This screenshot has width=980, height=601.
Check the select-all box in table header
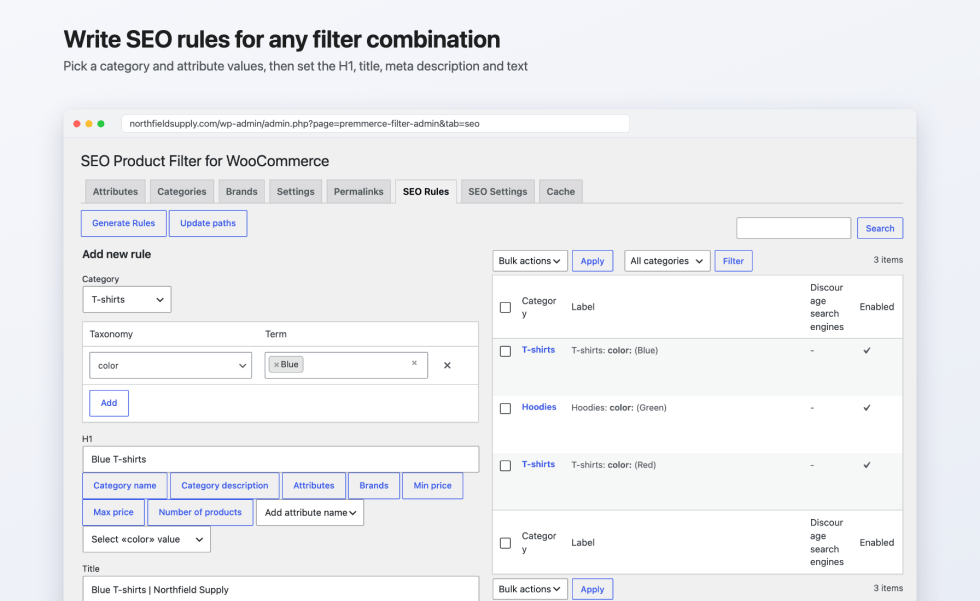coord(505,307)
